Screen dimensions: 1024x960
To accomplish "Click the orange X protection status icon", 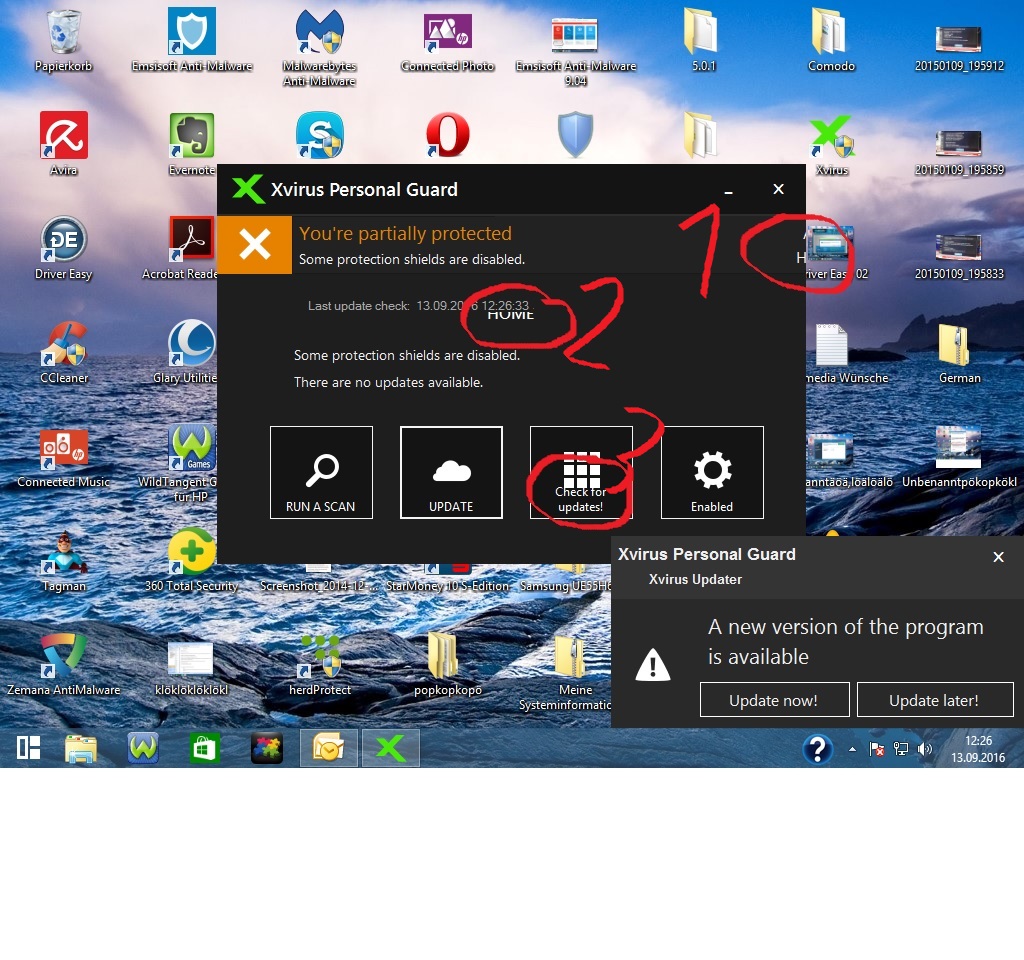I will [x=255, y=244].
